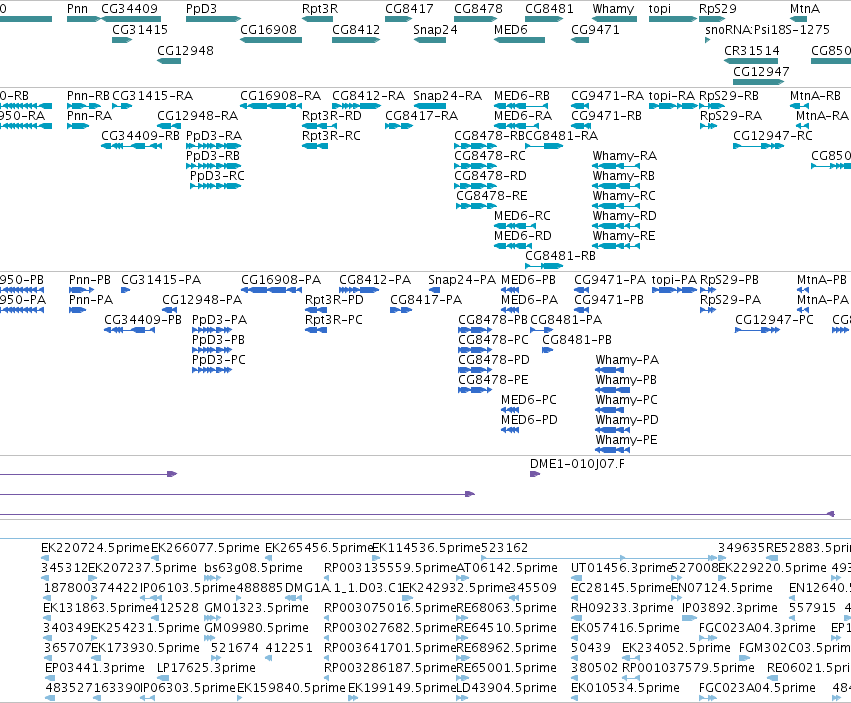Screen dimensions: 851x703
Task: Select the Snap24-PA protein label
Action: tap(462, 280)
